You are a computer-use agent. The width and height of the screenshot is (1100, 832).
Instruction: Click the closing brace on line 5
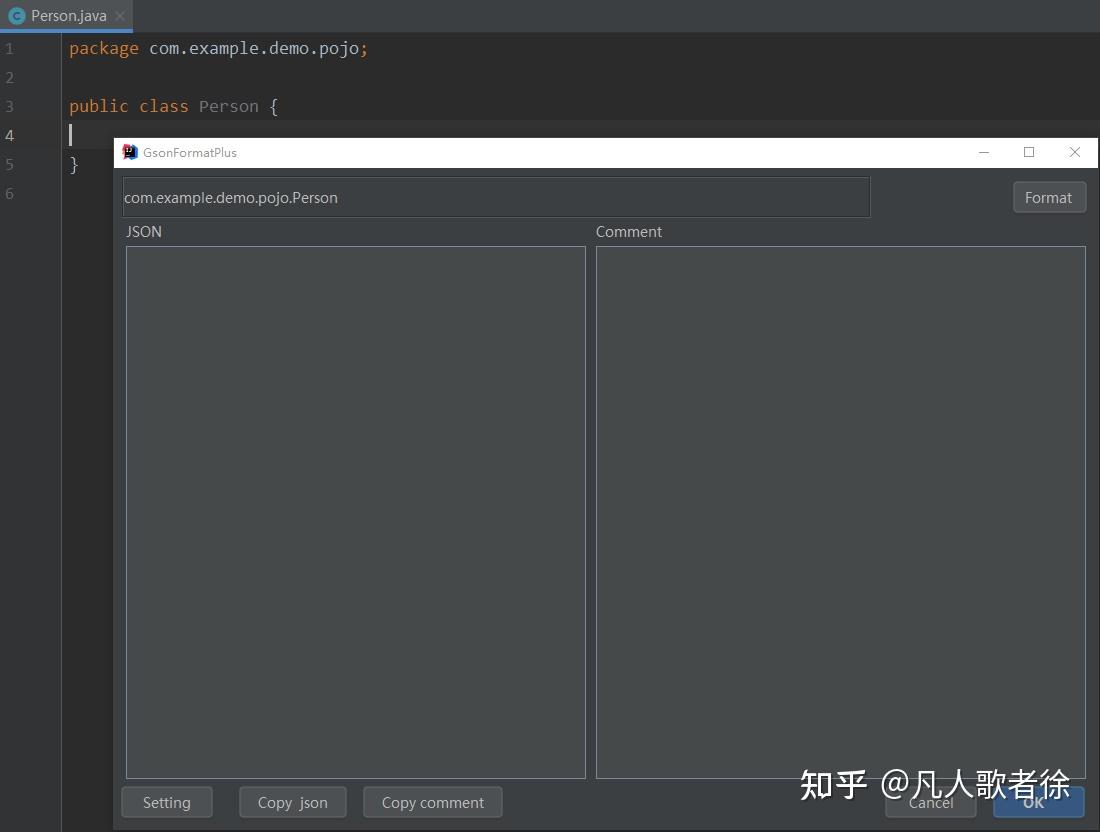[x=73, y=164]
